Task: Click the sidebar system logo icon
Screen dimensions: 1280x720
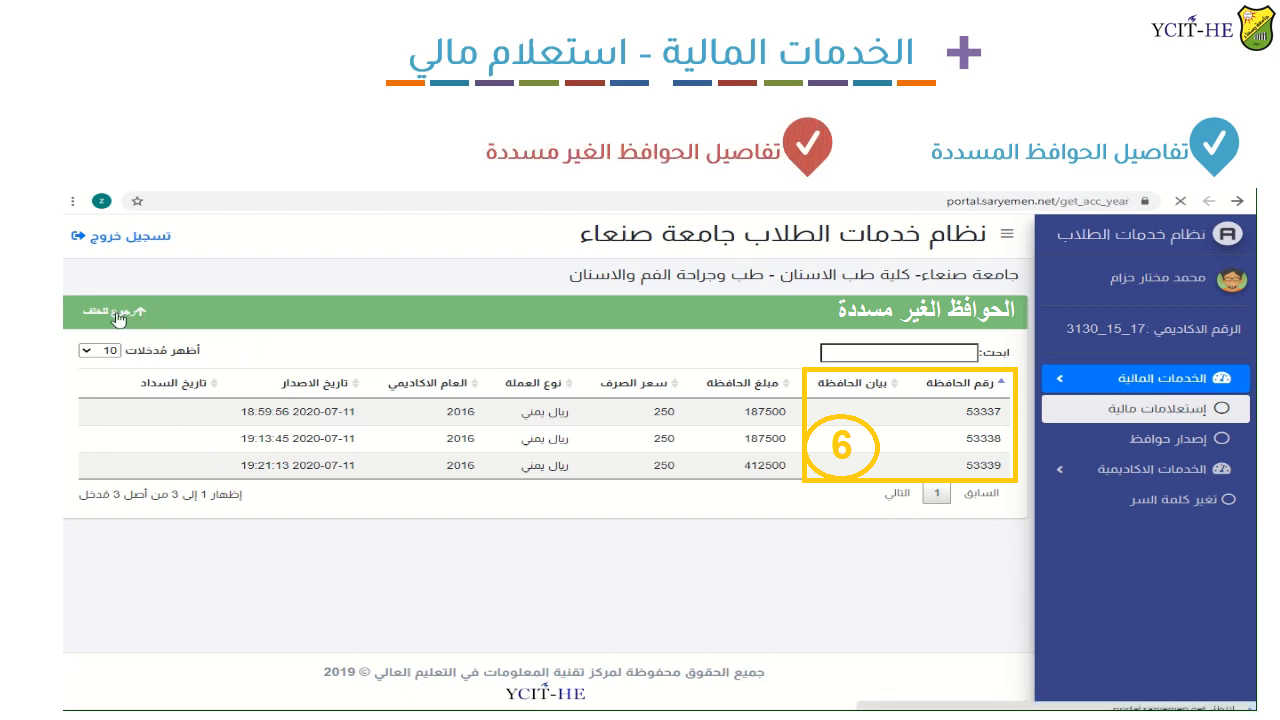Action: [1227, 234]
